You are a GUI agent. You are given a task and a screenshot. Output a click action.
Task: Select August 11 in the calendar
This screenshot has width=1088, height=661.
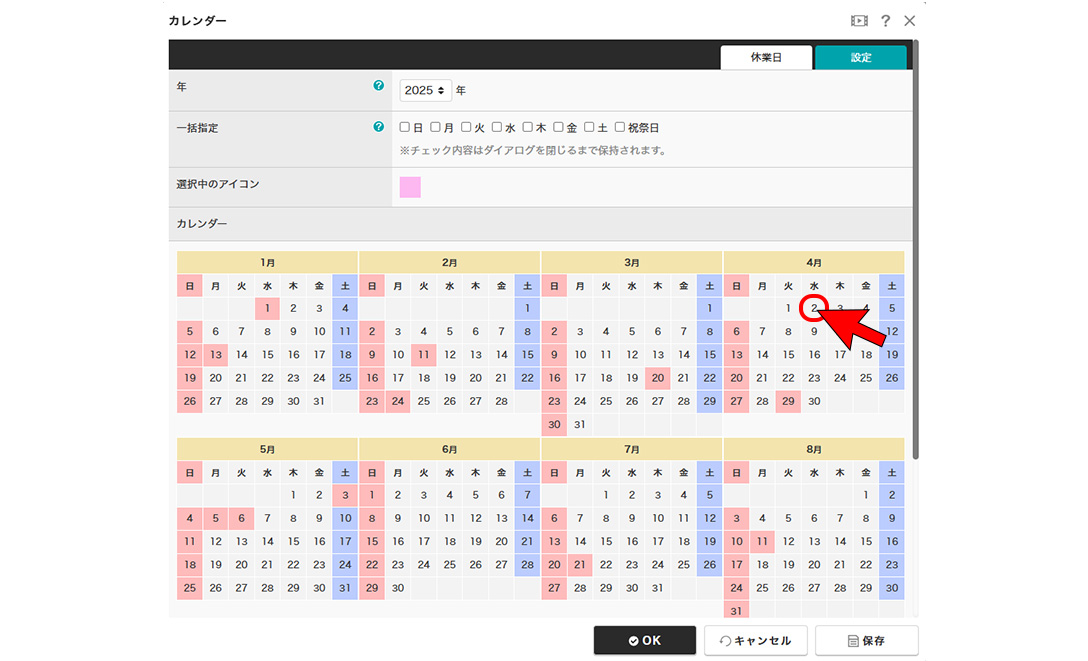coord(762,541)
